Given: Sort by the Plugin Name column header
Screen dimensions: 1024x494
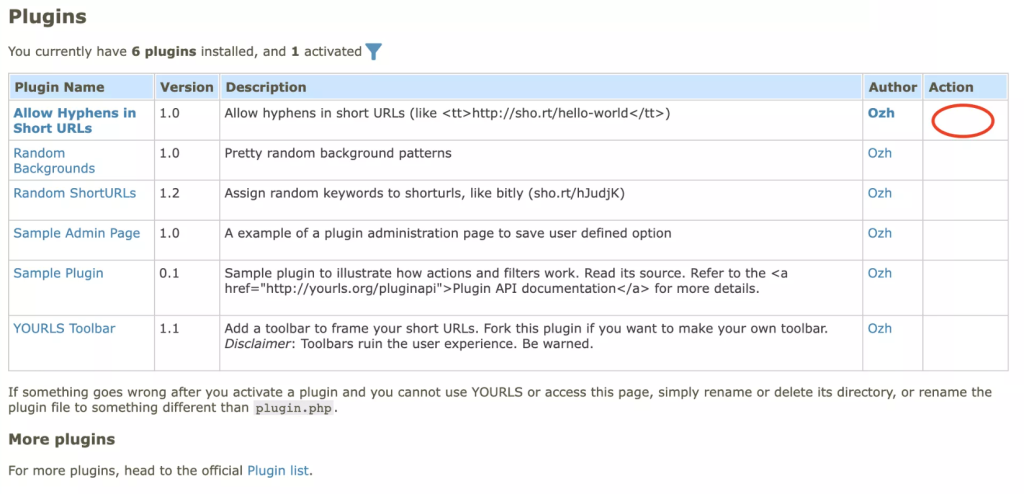Looking at the screenshot, I should click(59, 87).
